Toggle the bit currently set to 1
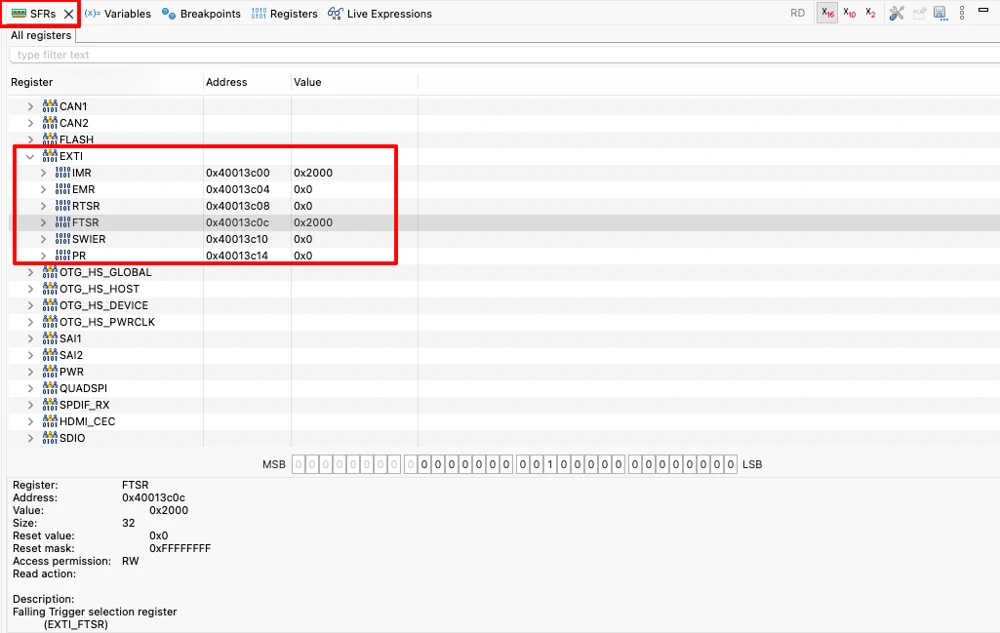 pyautogui.click(x=550, y=464)
